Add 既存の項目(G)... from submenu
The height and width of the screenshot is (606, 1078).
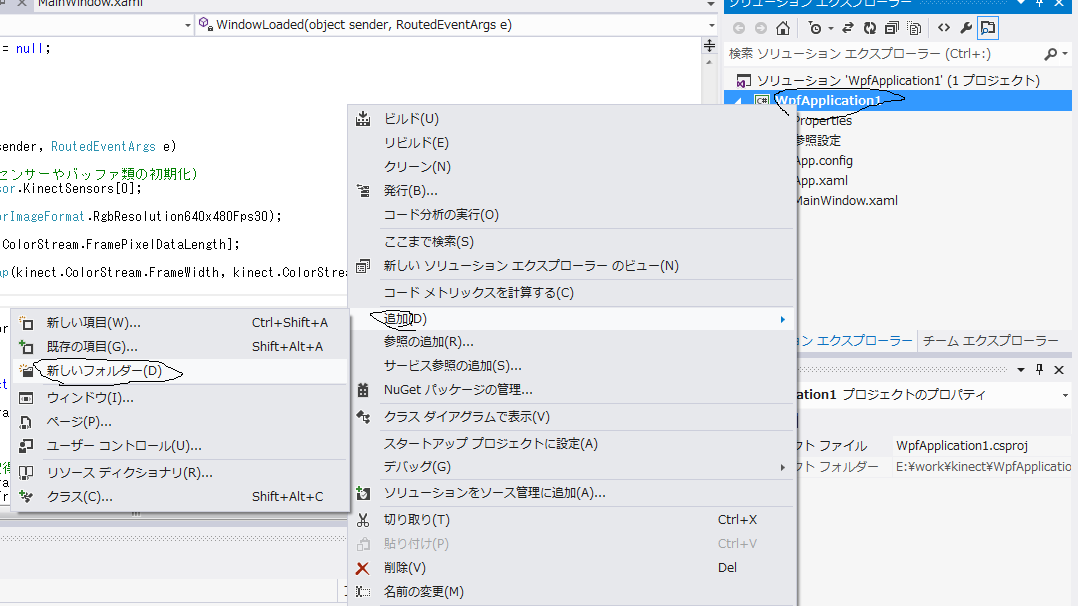point(180,347)
